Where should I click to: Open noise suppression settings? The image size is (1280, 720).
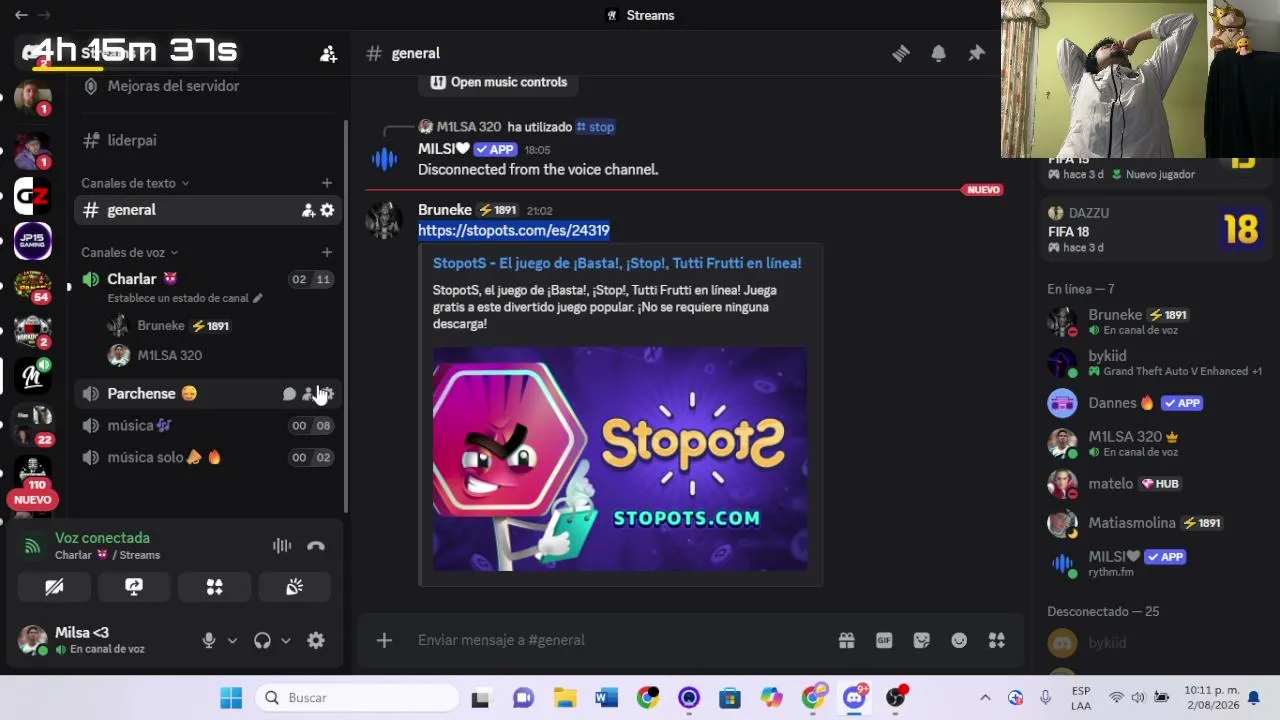(282, 546)
